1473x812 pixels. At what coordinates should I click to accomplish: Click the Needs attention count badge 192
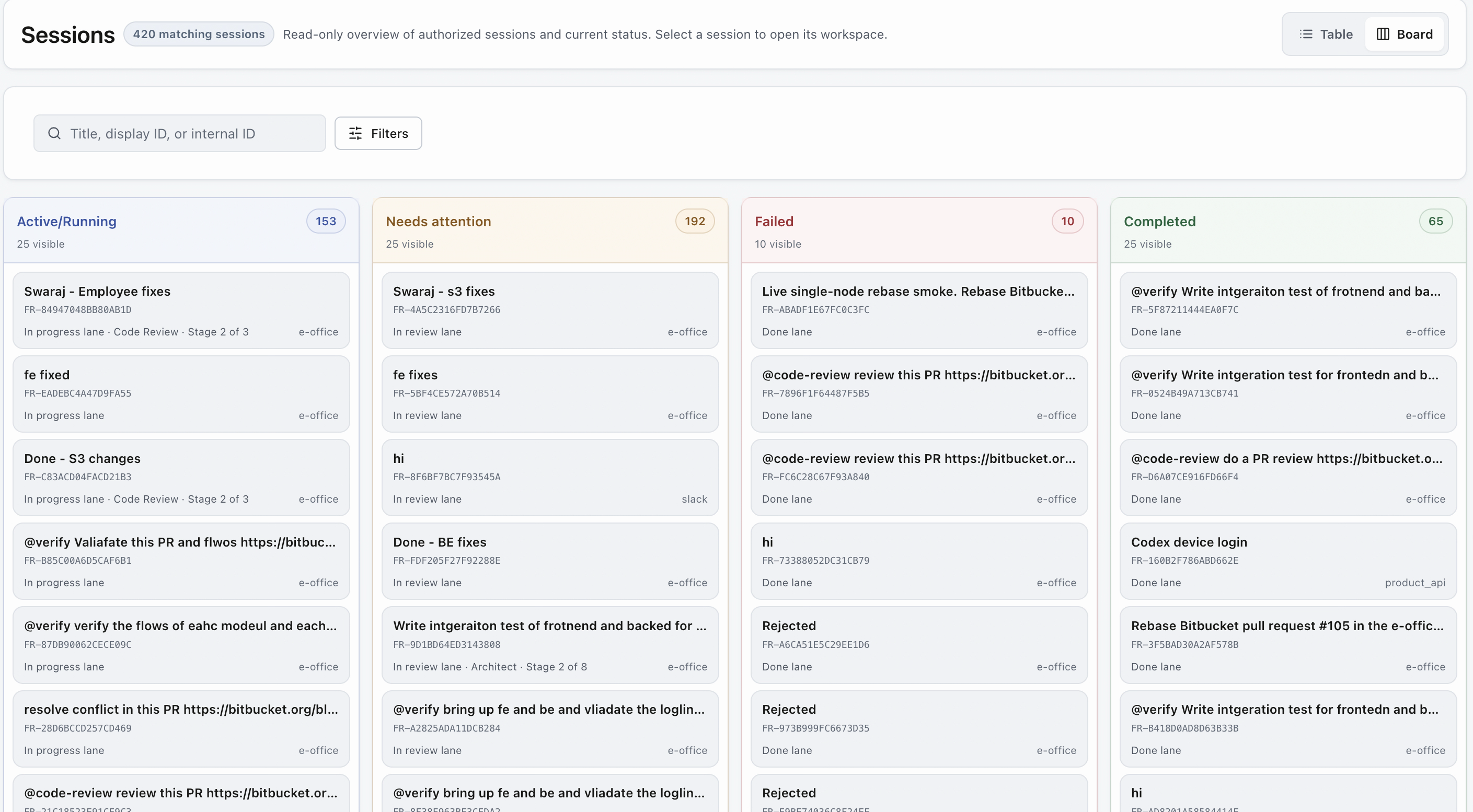pyautogui.click(x=695, y=221)
